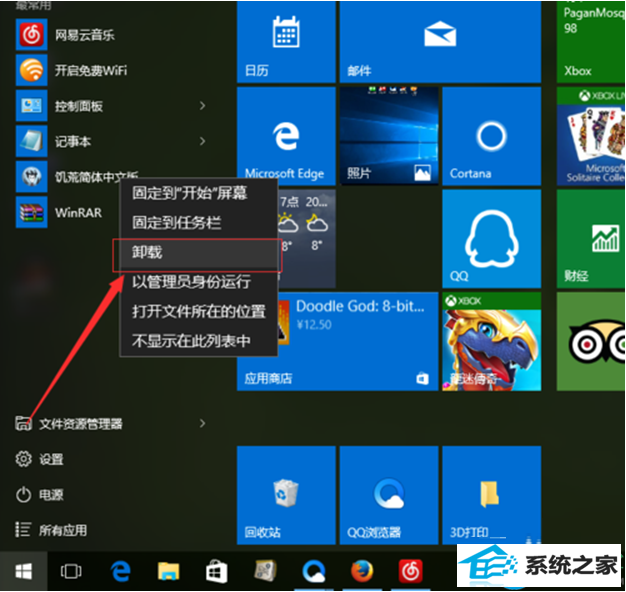
Task: Open the Cortana tile
Action: [492, 136]
